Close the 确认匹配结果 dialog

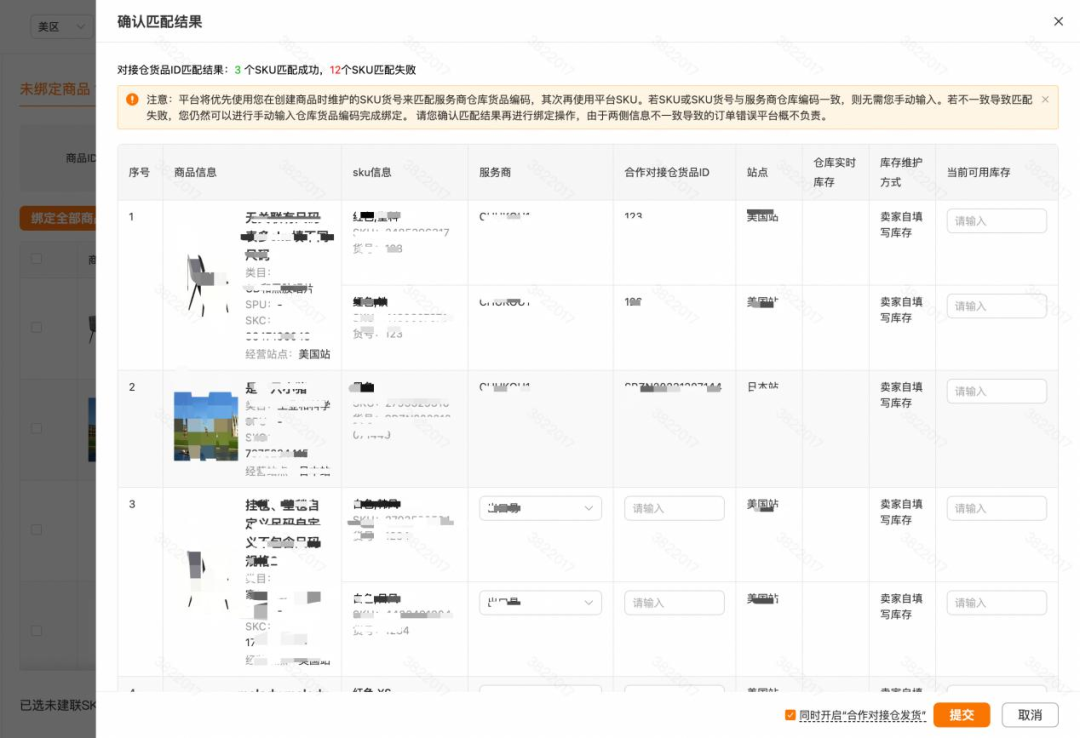click(x=1057, y=21)
